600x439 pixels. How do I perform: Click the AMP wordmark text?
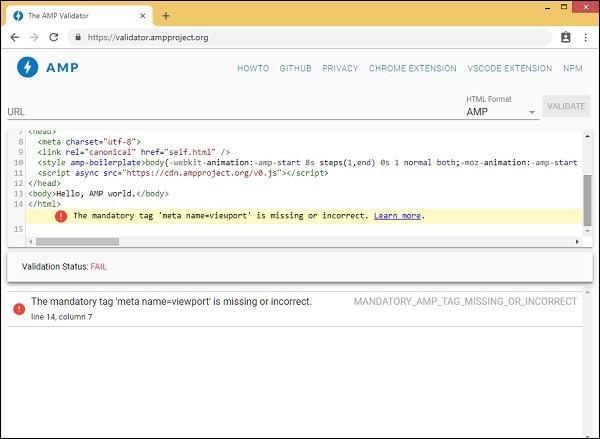tap(62, 67)
